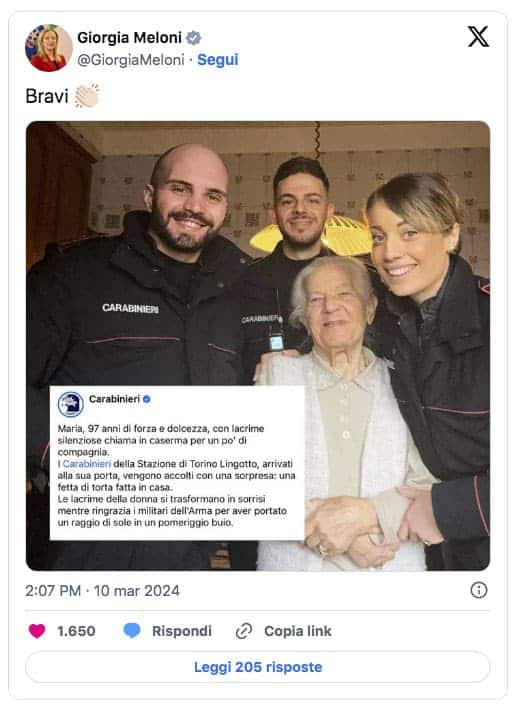Viewport: 520px width, 707px height.
Task: Click the reply speech bubble icon
Action: click(x=132, y=630)
